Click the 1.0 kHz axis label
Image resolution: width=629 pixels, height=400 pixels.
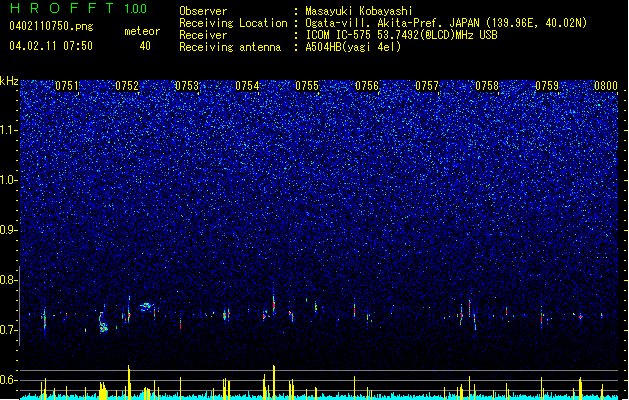pos(9,180)
